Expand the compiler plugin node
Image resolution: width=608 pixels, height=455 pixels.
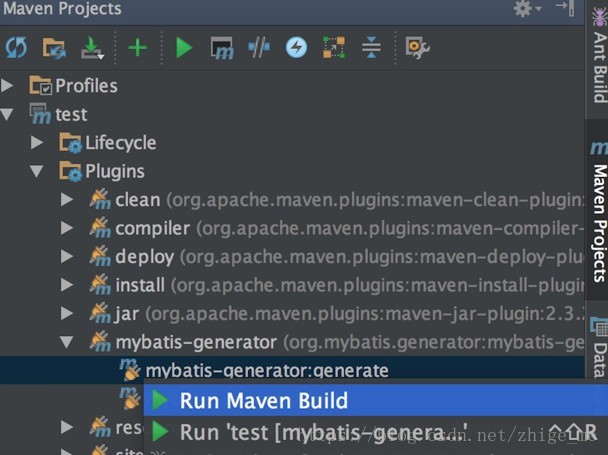(67, 228)
